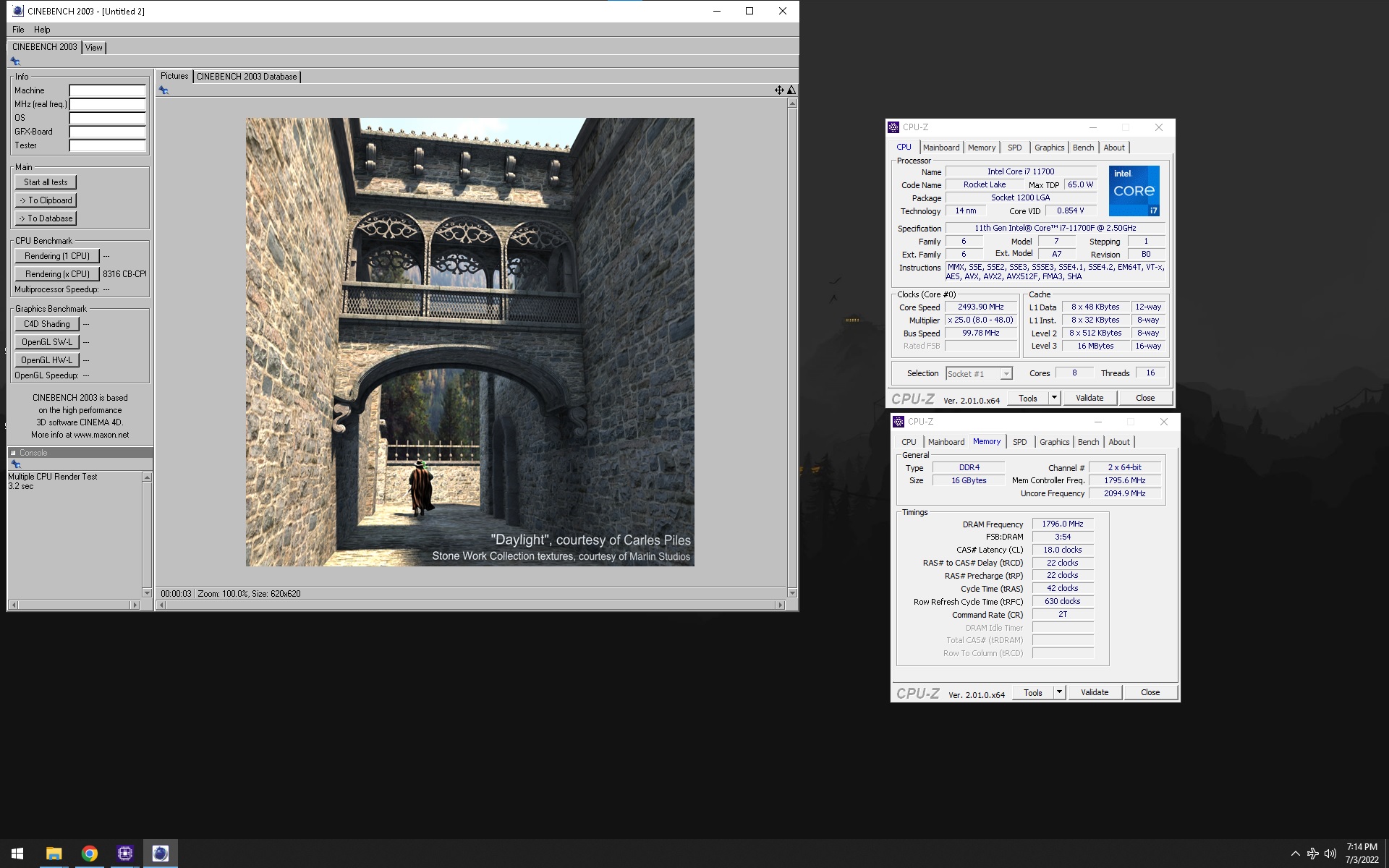Open File Explorer from taskbar
This screenshot has width=1389, height=868.
[x=54, y=854]
